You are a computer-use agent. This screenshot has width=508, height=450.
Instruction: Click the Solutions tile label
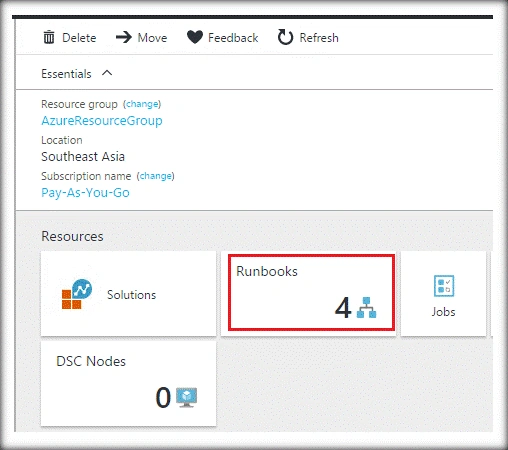[x=131, y=295]
